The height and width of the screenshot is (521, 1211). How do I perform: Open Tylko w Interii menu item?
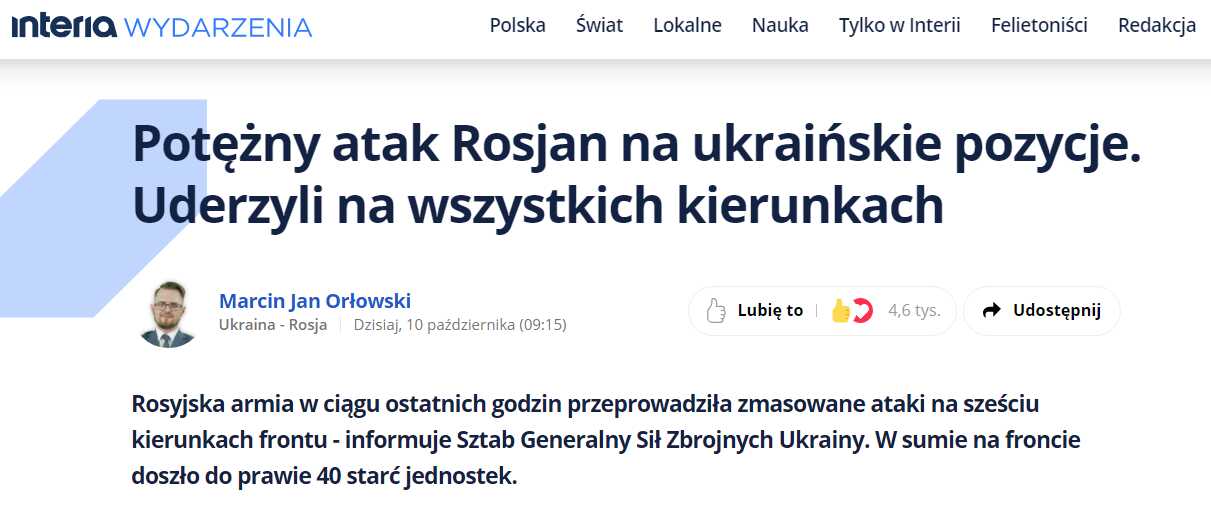(x=899, y=26)
